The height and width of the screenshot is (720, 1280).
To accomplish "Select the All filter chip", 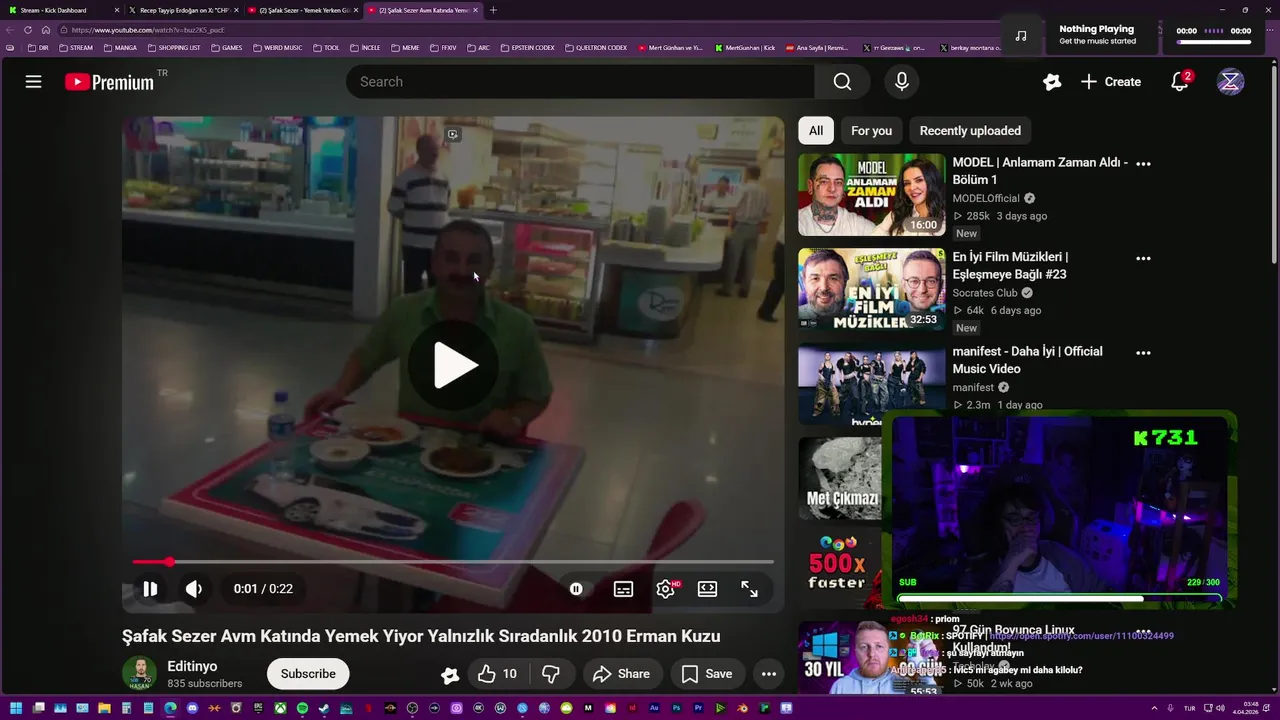I will pyautogui.click(x=816, y=131).
